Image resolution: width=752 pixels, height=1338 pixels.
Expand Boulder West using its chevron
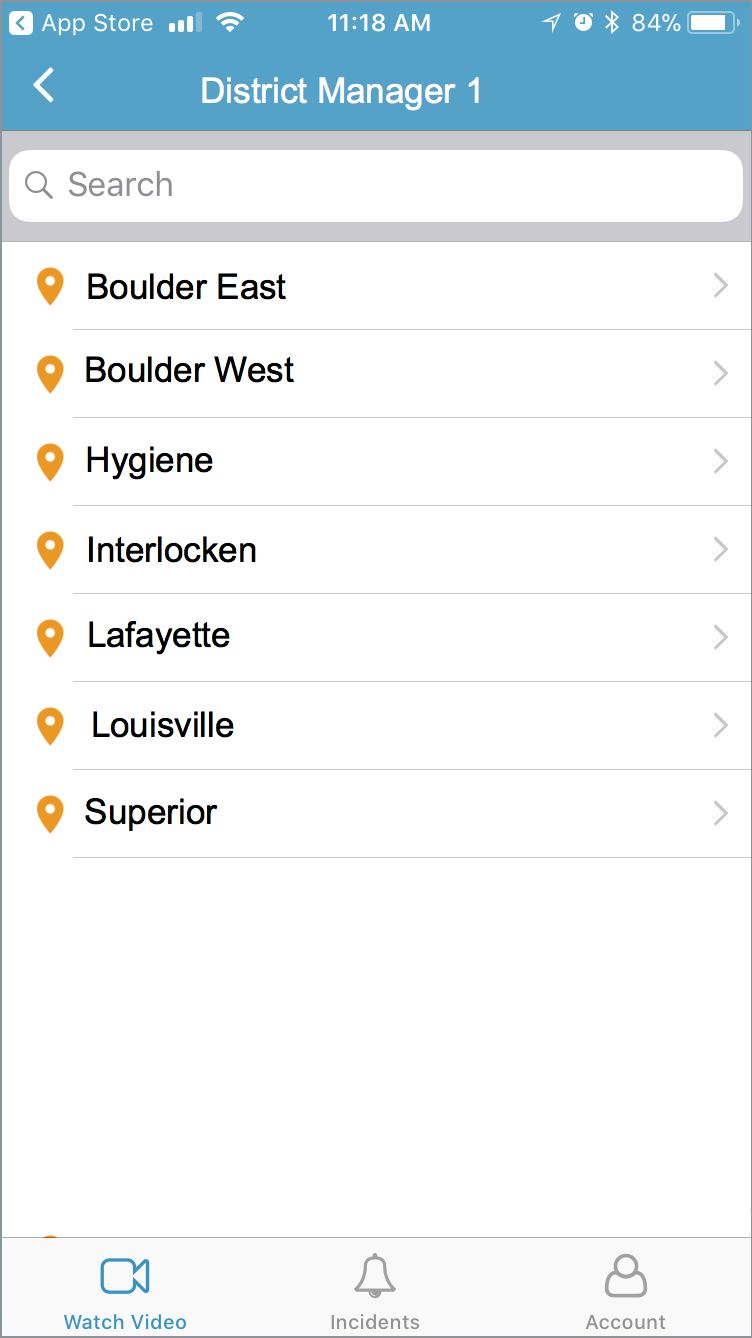pyautogui.click(x=720, y=374)
